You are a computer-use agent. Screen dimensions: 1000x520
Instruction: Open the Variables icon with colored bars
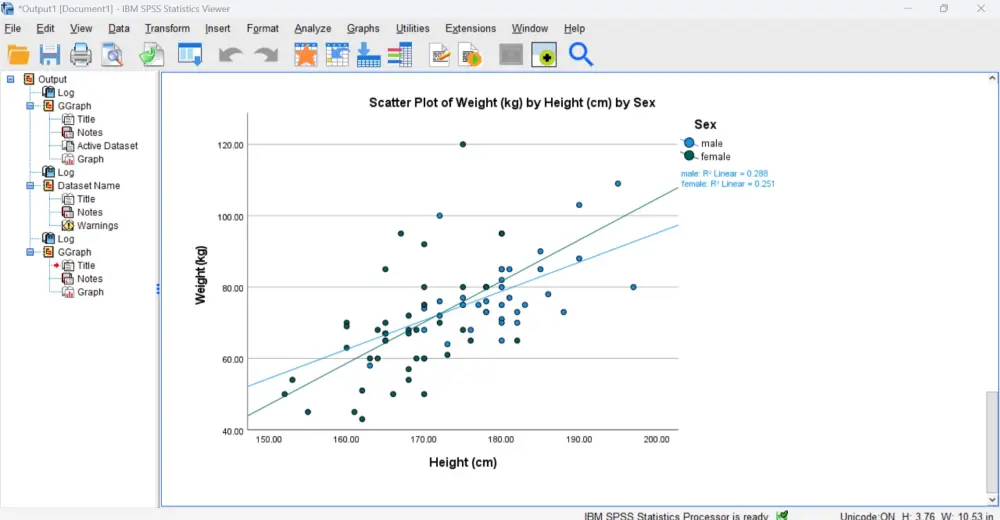point(400,55)
